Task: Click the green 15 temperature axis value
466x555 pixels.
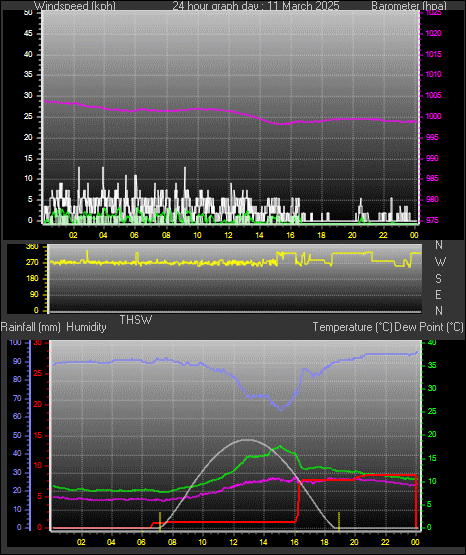Action: (432, 458)
